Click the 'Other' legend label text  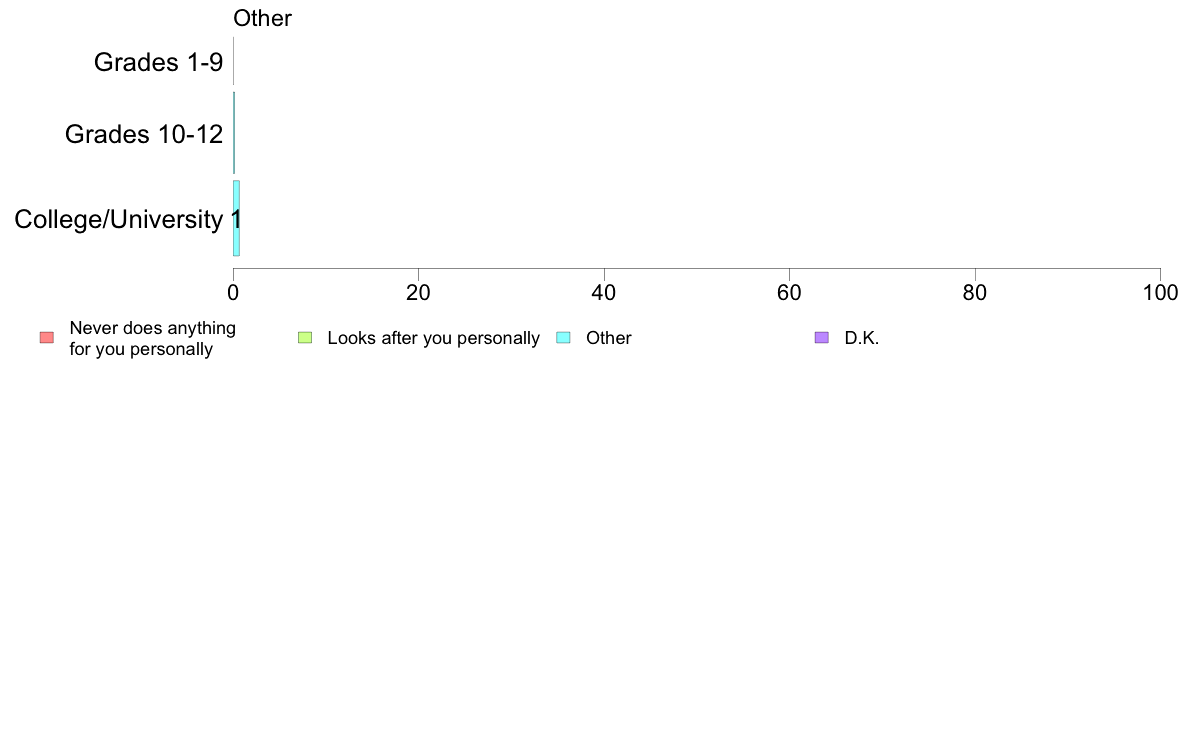(x=608, y=338)
